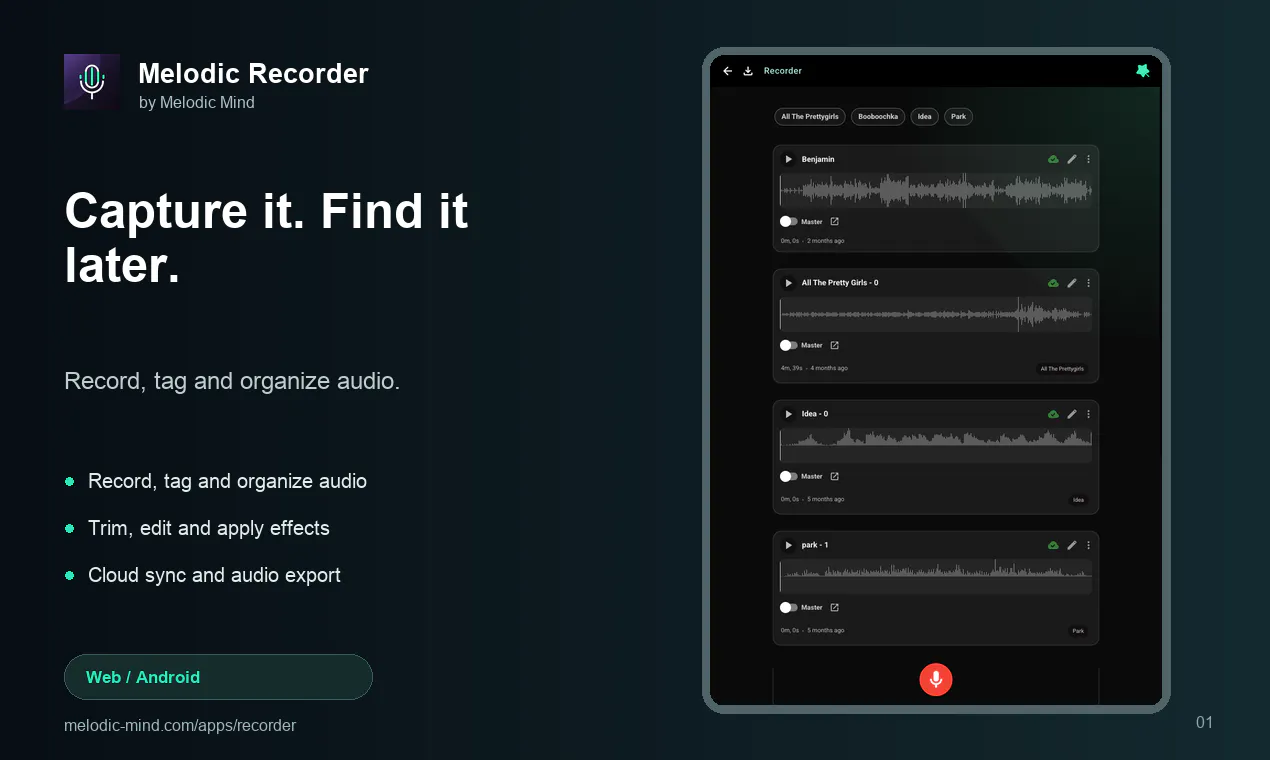The height and width of the screenshot is (760, 1270).
Task: Open melodic-mind.com/apps/recorder link
Action: tap(180, 725)
